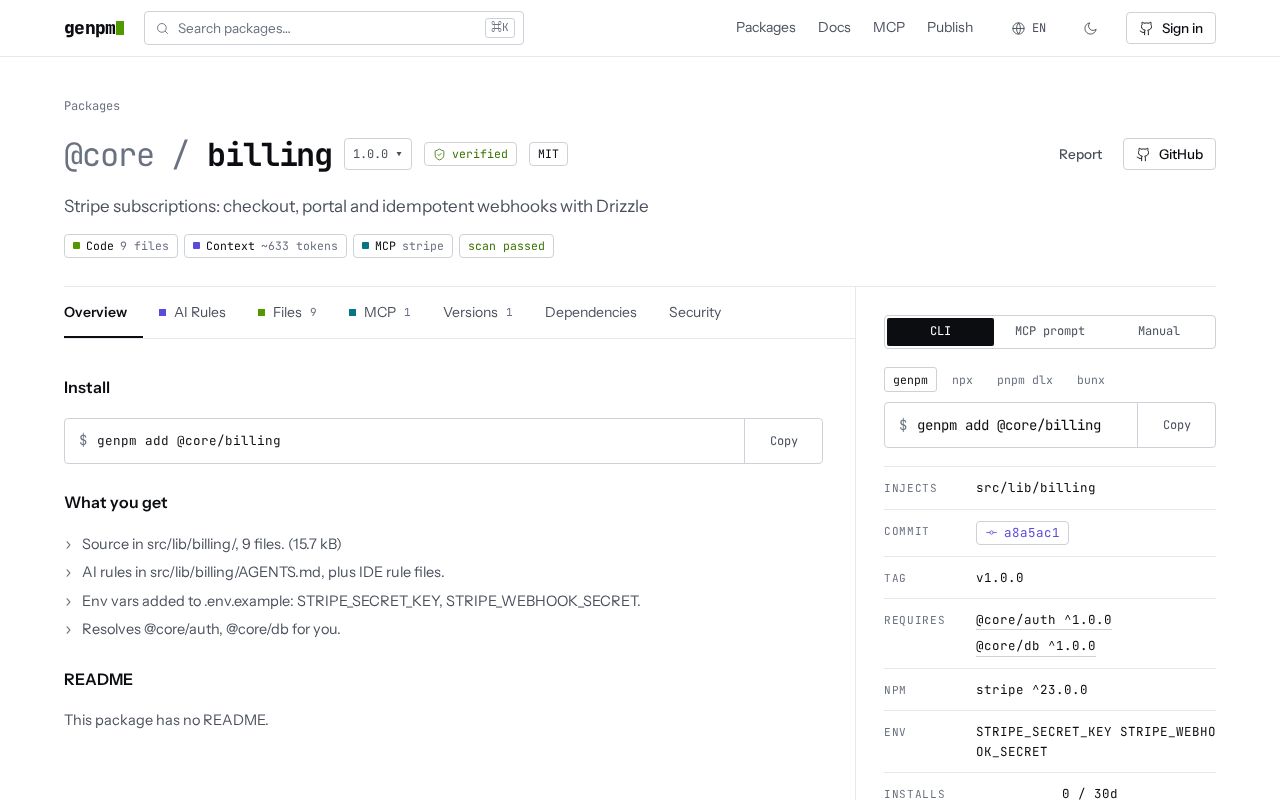Toggle dark mode moon icon
The height and width of the screenshot is (800, 1280).
coord(1090,28)
